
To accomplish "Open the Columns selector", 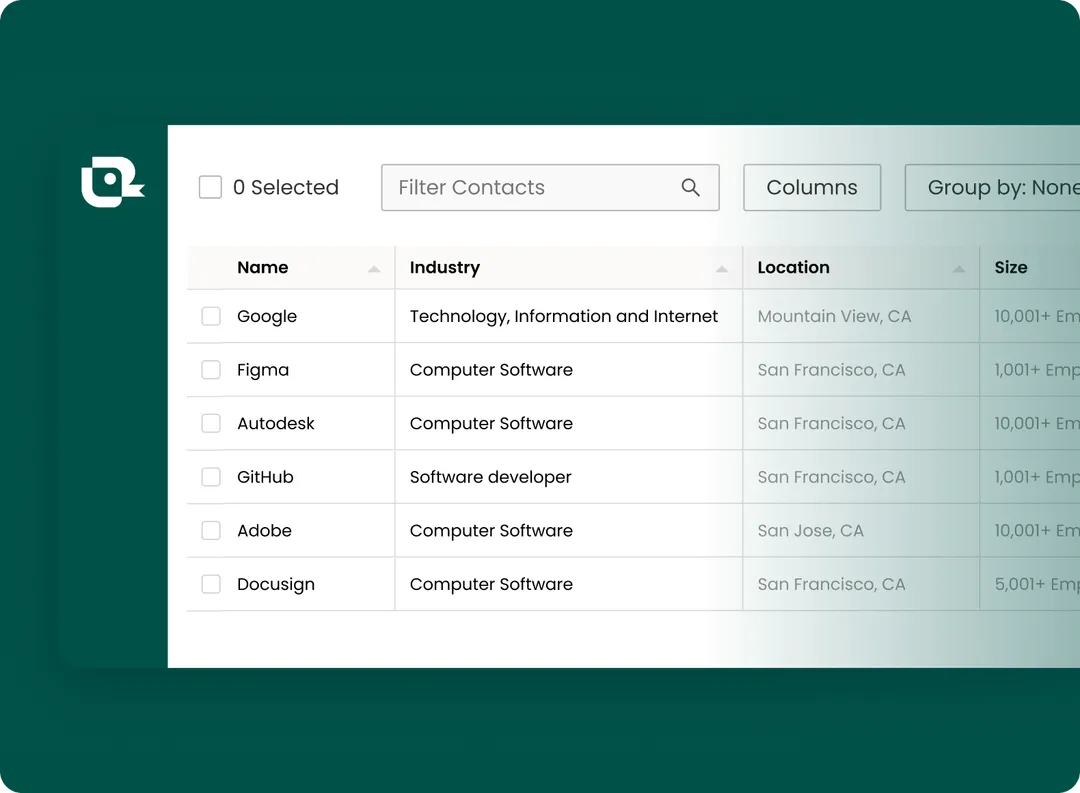I will coord(811,188).
